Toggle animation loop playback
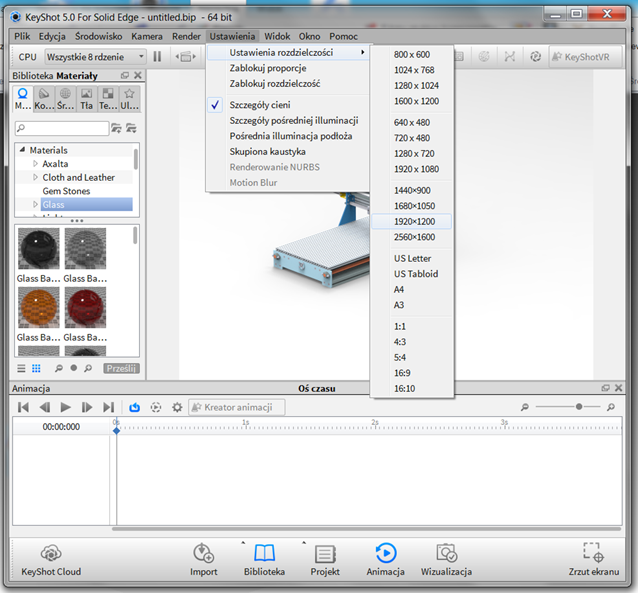The width and height of the screenshot is (638, 593). point(135,407)
